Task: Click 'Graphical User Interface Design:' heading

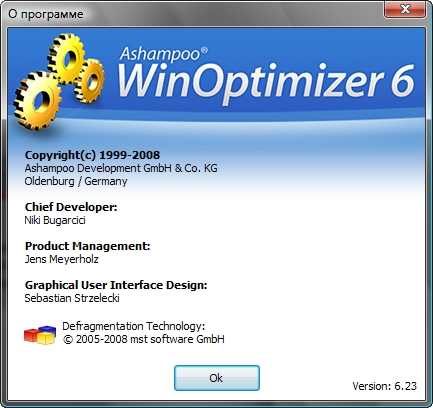Action: click(116, 285)
